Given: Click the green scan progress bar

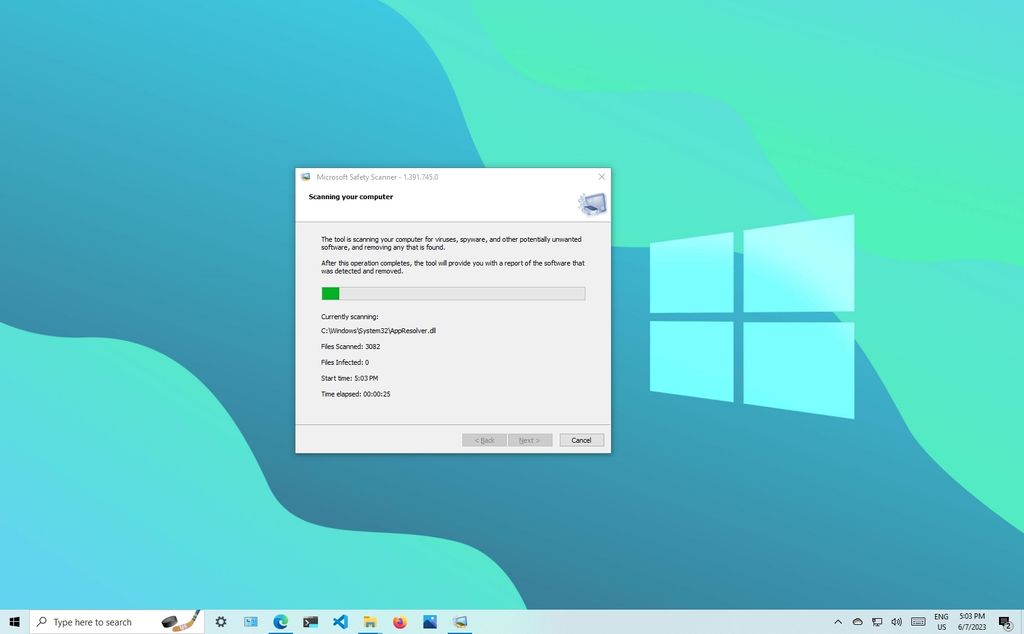Looking at the screenshot, I should [330, 293].
